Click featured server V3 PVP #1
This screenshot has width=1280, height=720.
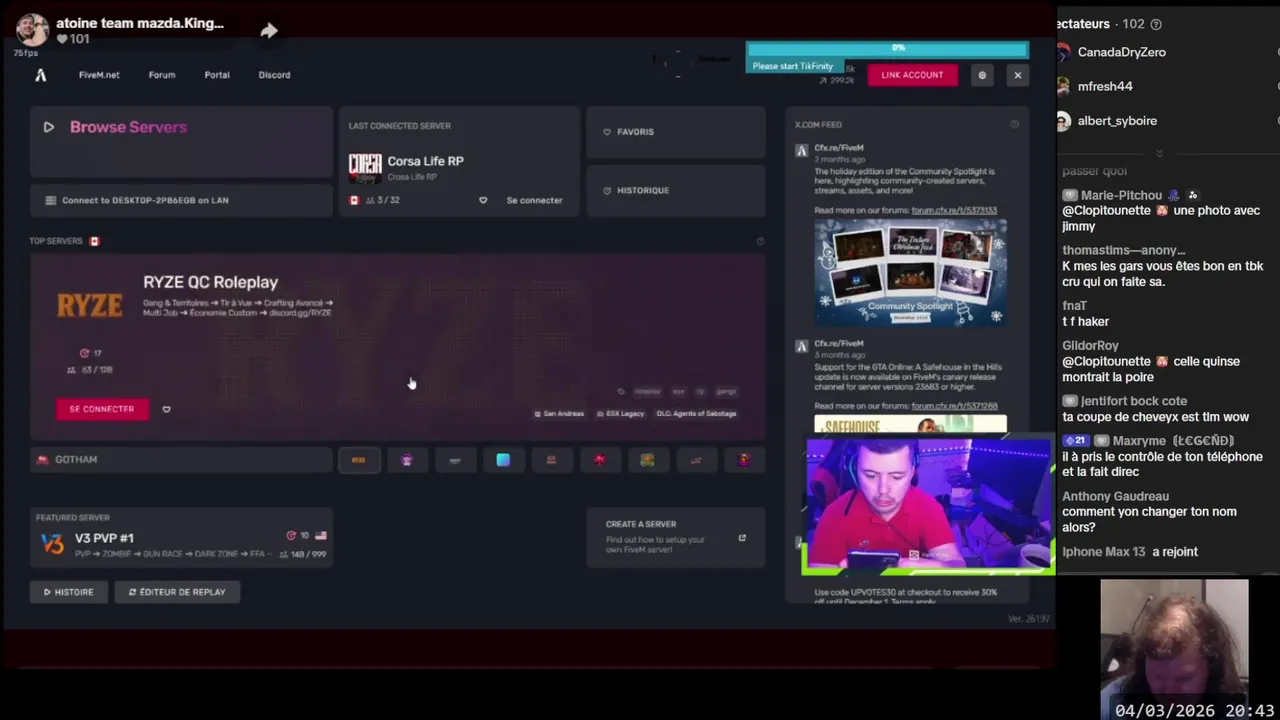pyautogui.click(x=181, y=538)
